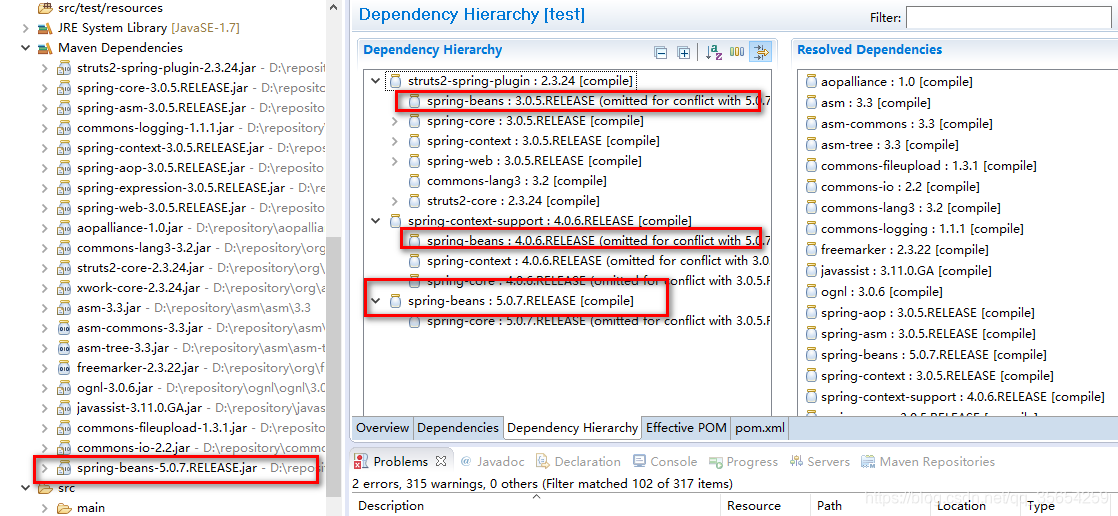Expand spring-beans-5.0.7.RELEASE.jar in Package Explorer

pyautogui.click(x=45, y=468)
